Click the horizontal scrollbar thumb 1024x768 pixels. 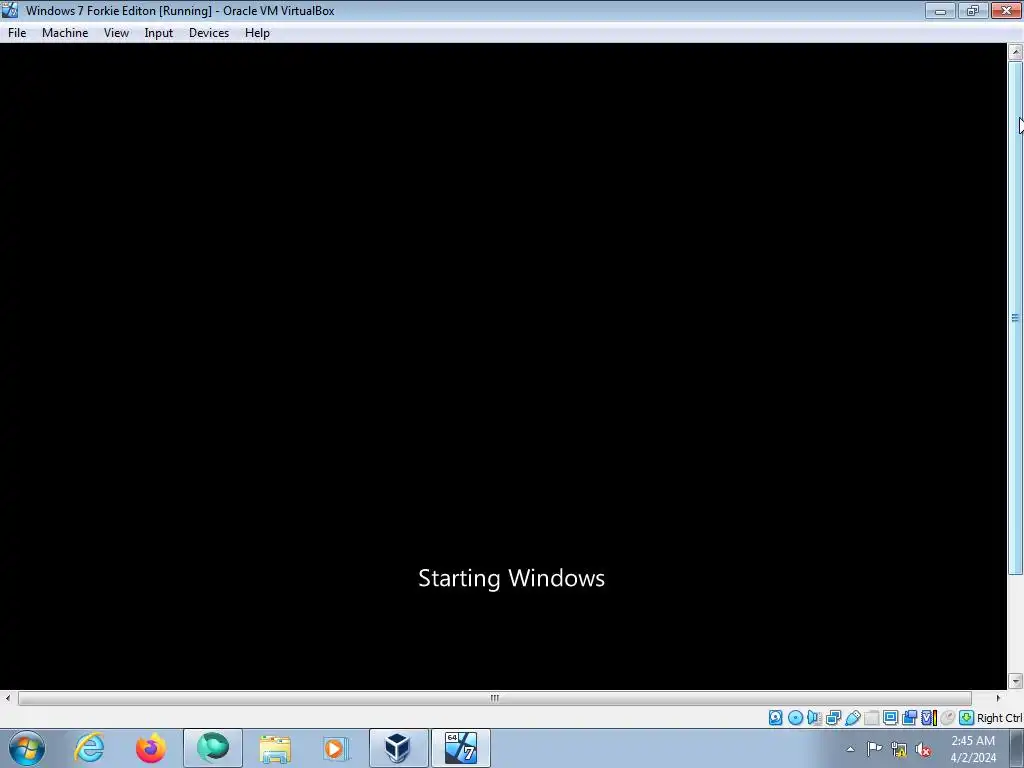494,698
